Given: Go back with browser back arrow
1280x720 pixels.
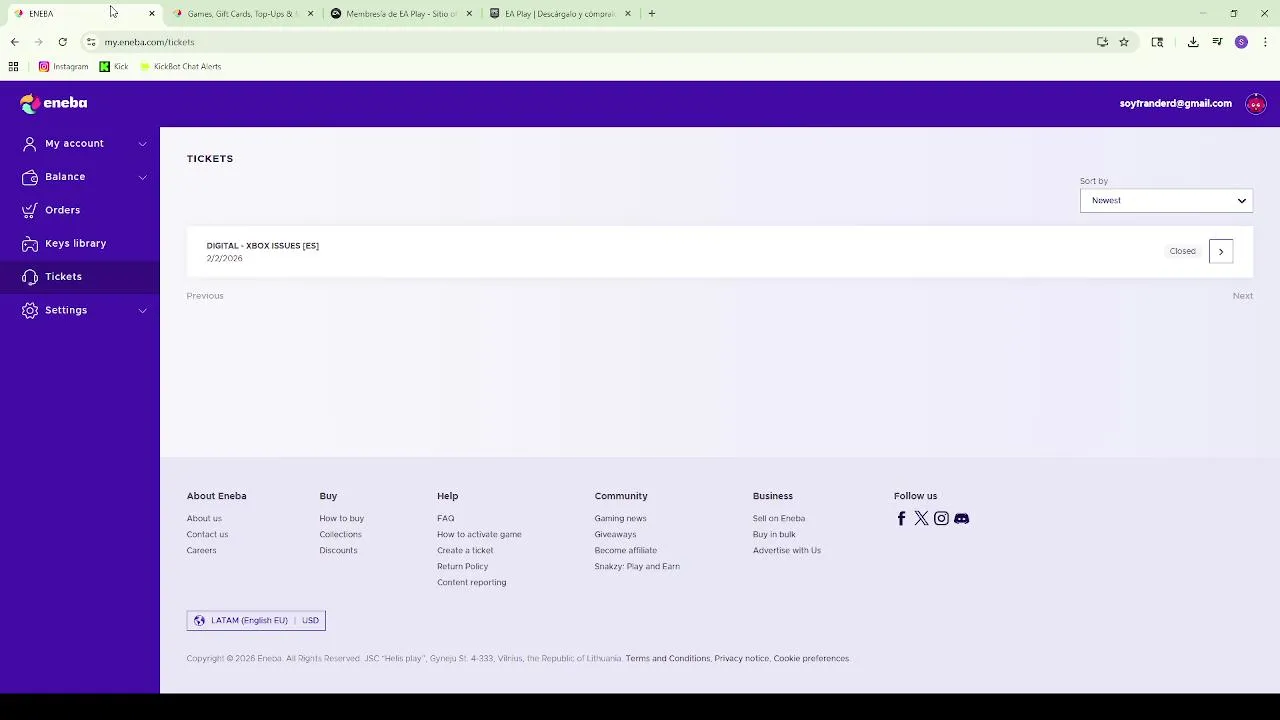Looking at the screenshot, I should coord(14,42).
